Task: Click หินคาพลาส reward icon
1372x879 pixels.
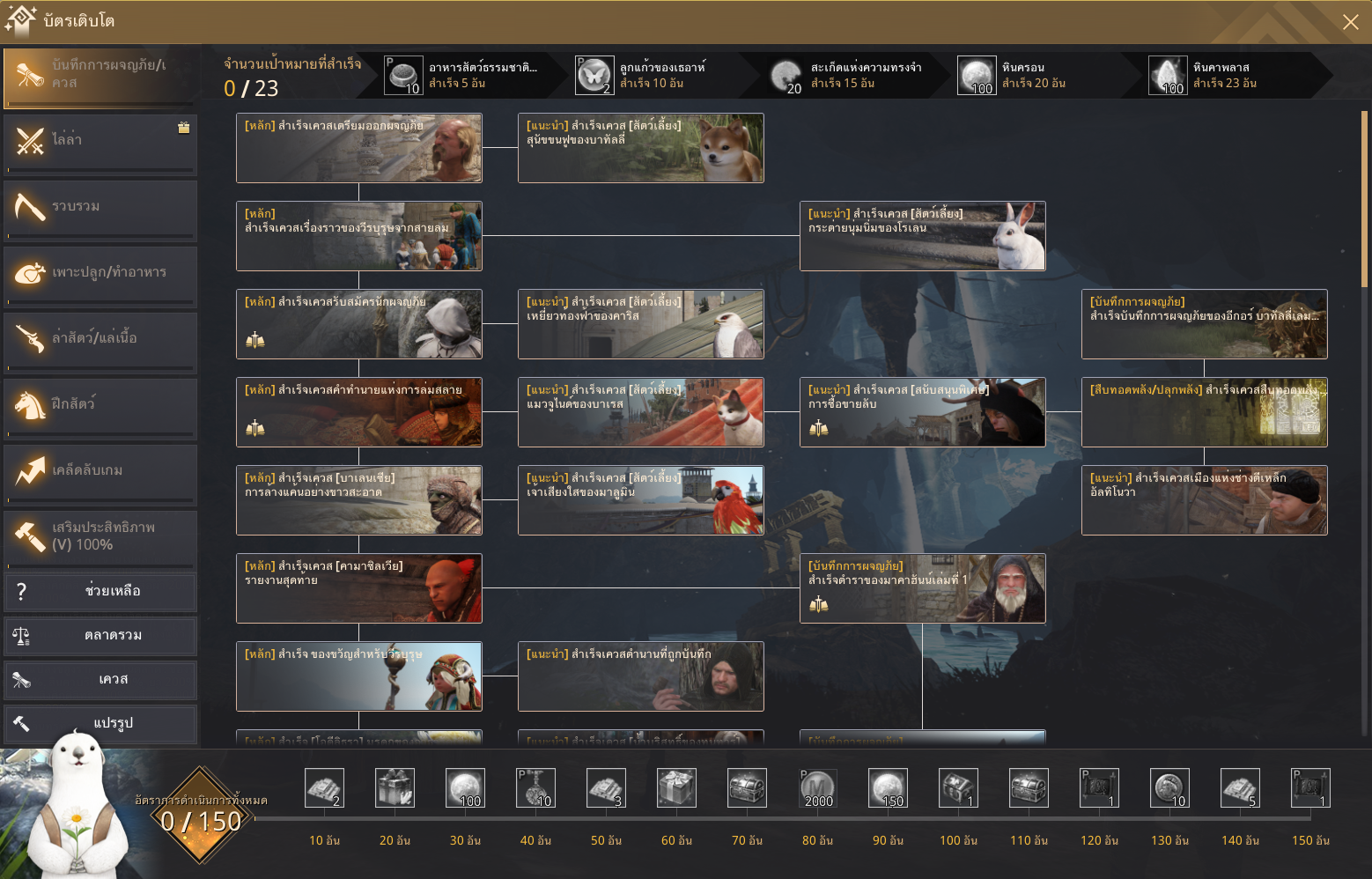Action: click(1168, 76)
